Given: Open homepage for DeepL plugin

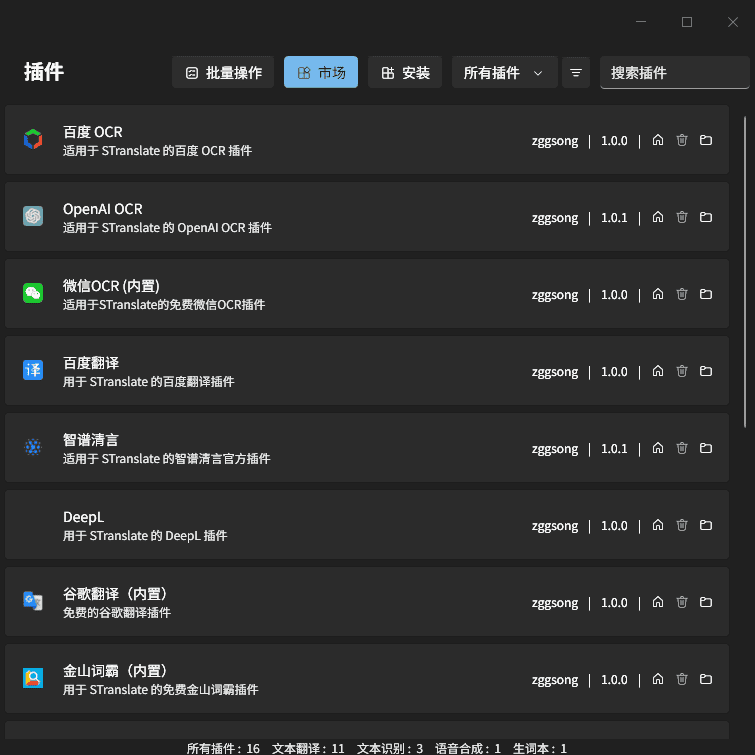Looking at the screenshot, I should click(x=658, y=525).
